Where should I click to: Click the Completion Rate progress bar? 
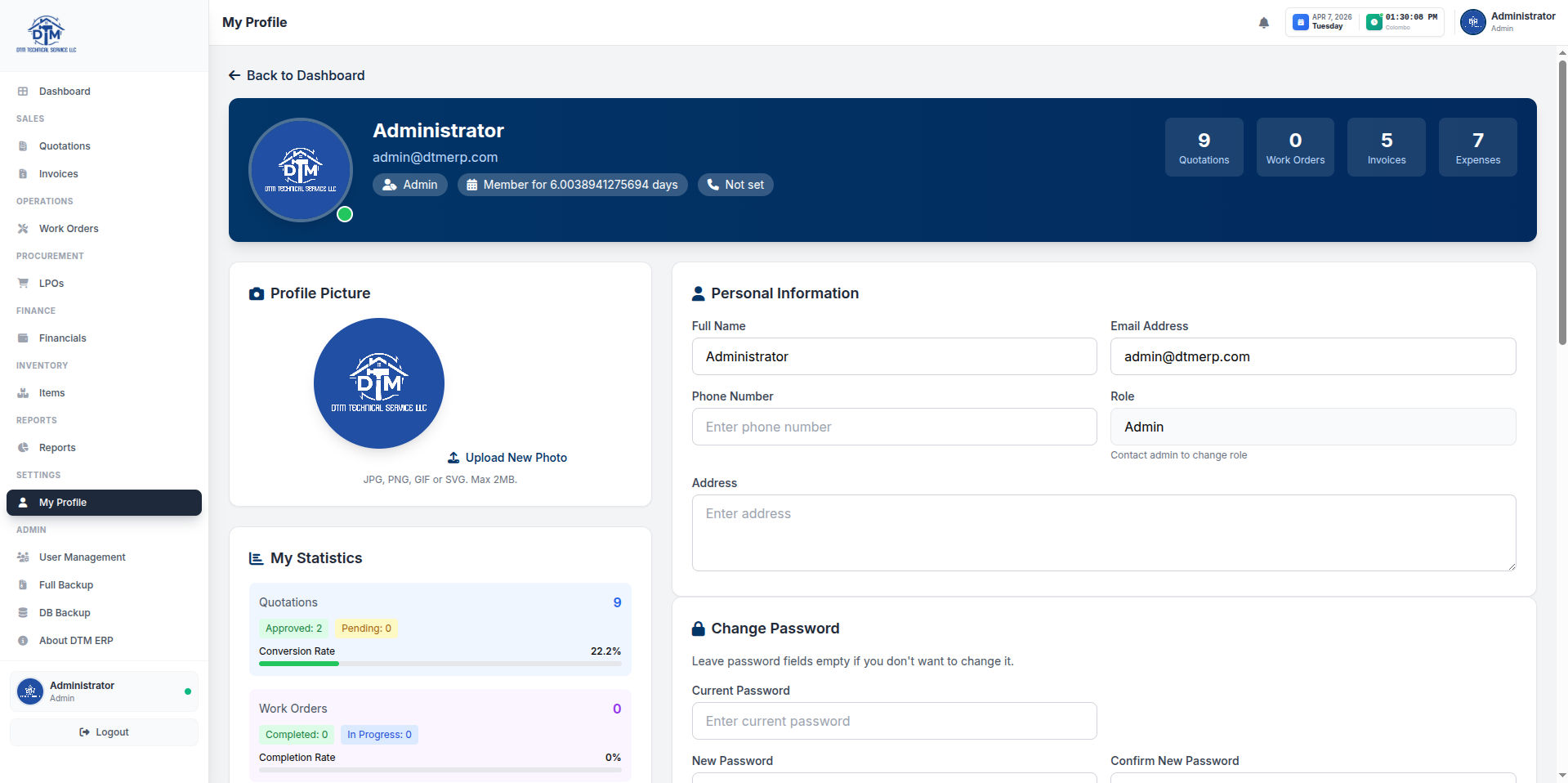(x=440, y=770)
